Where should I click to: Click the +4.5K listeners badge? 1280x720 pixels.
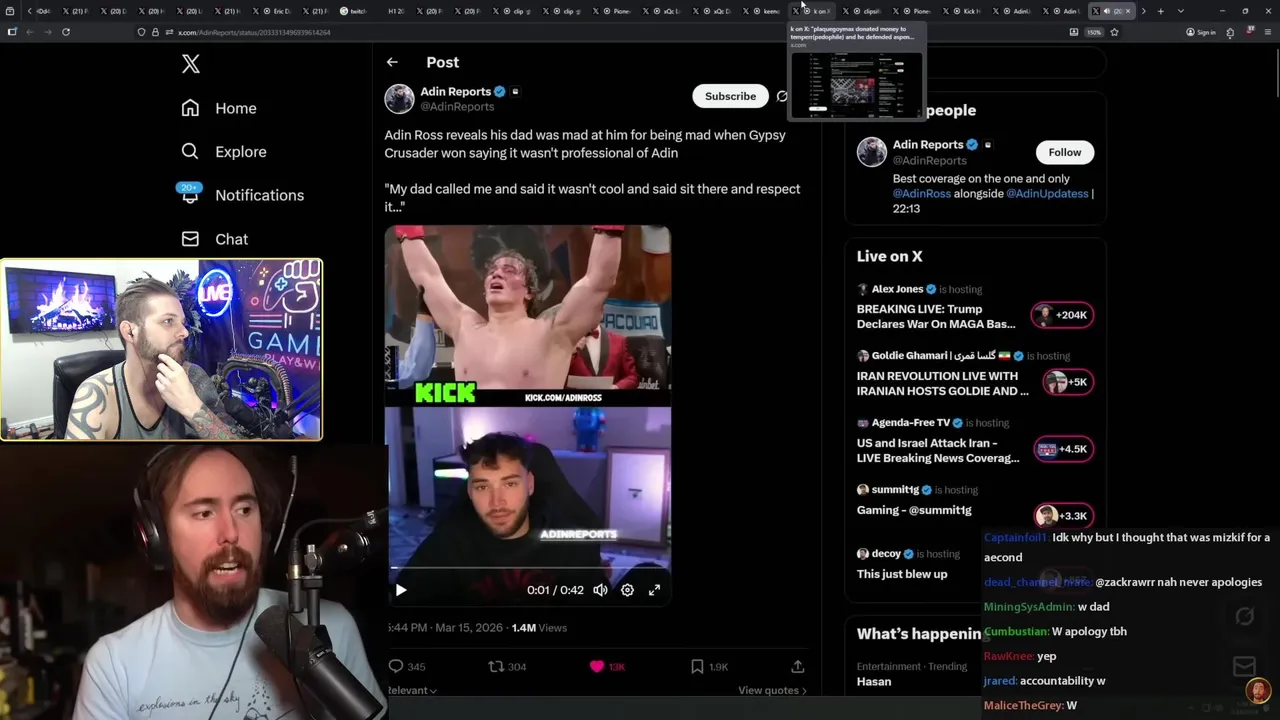pyautogui.click(x=1062, y=449)
